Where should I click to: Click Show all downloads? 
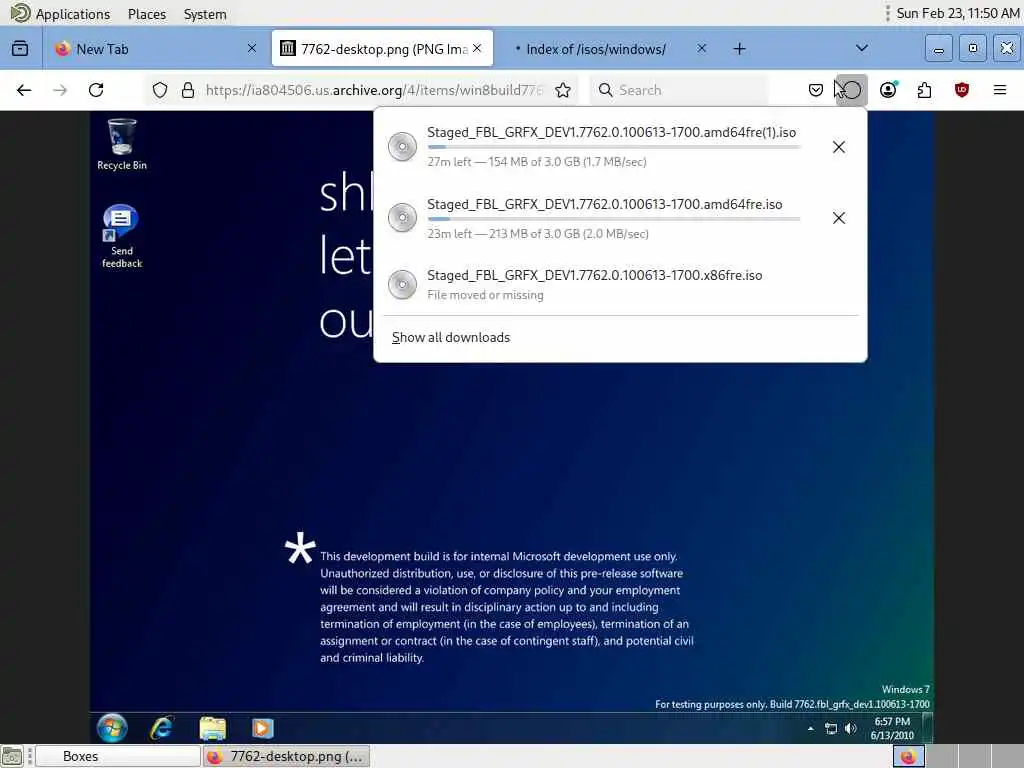pos(451,338)
